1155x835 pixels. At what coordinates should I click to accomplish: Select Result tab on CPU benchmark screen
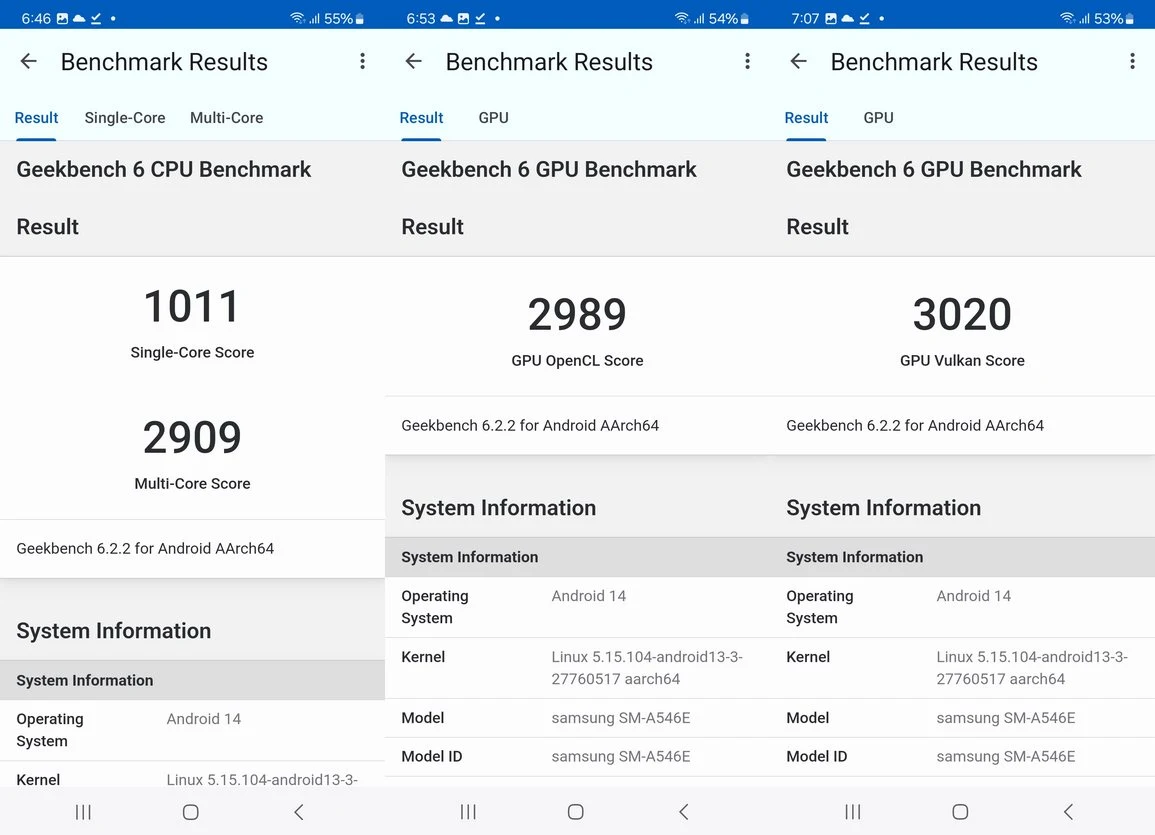(x=36, y=118)
